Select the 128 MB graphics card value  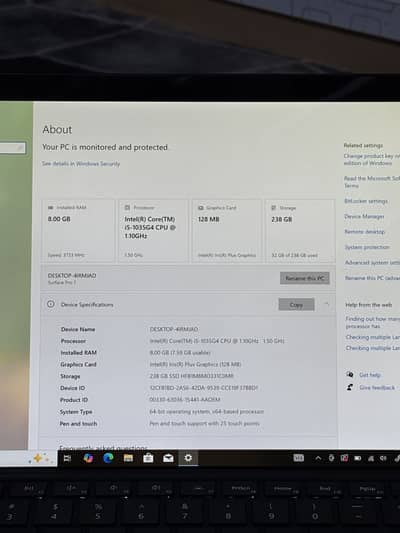208,219
